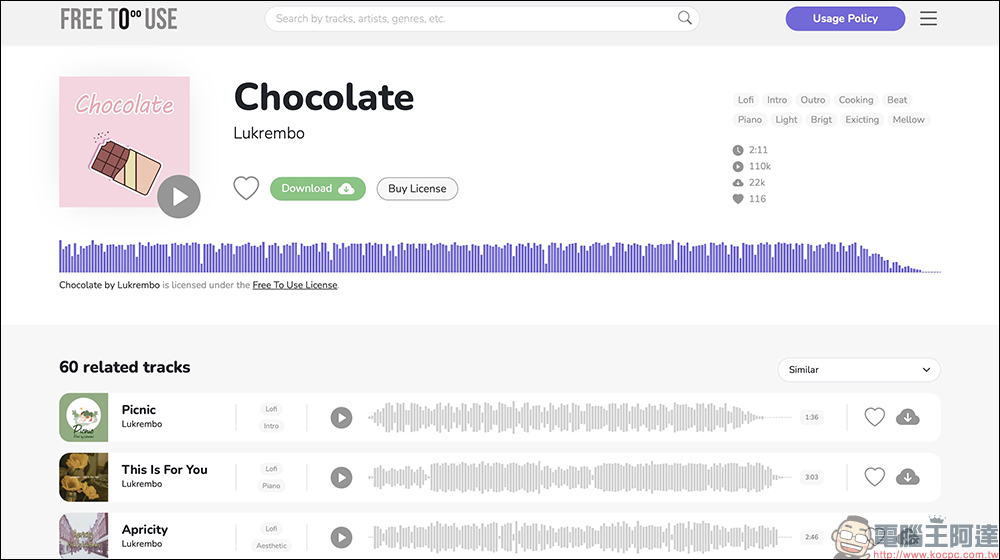Download the Picnic track via cloud icon
The height and width of the screenshot is (560, 1000).
click(908, 417)
